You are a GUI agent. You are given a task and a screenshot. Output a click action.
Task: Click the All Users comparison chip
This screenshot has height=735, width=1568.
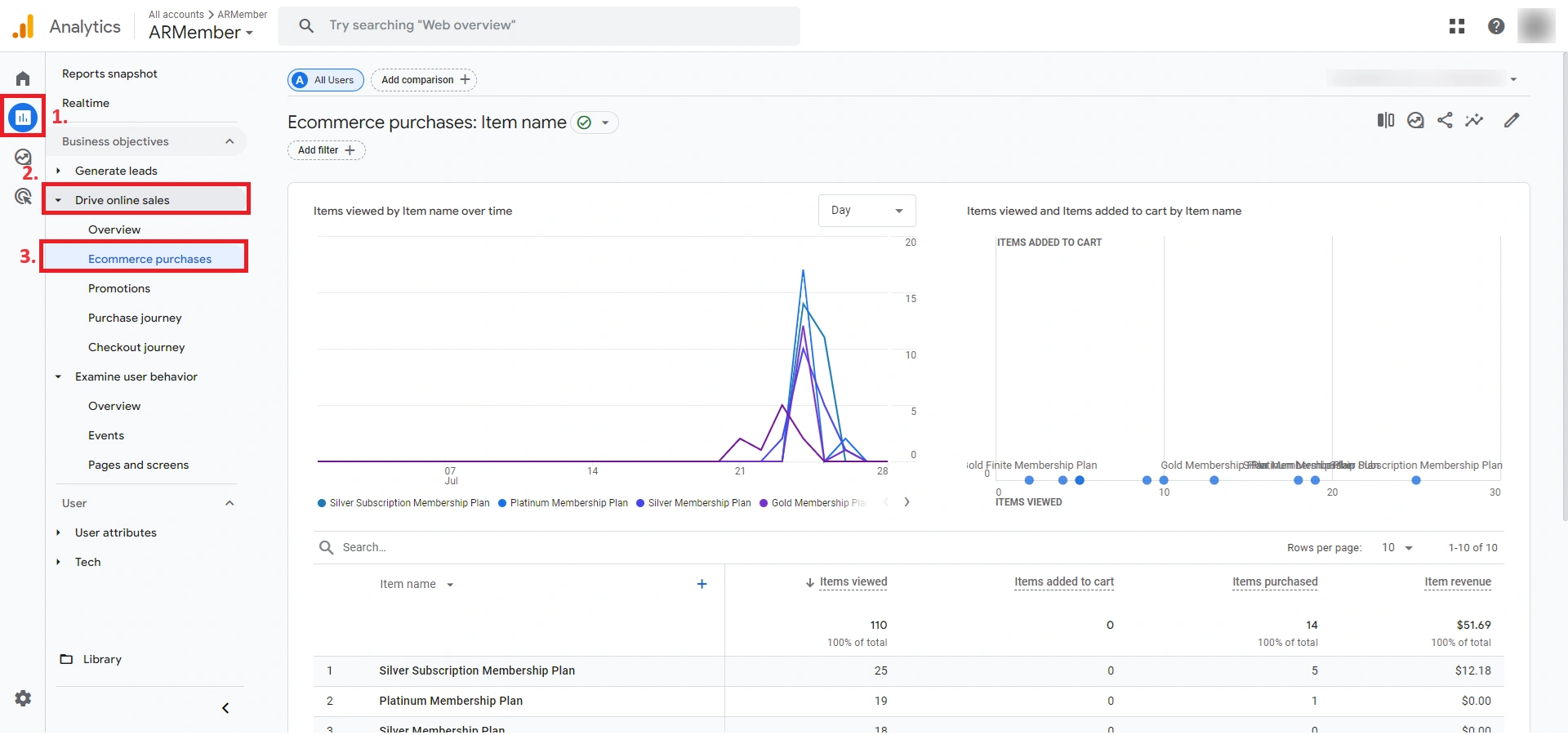click(326, 80)
